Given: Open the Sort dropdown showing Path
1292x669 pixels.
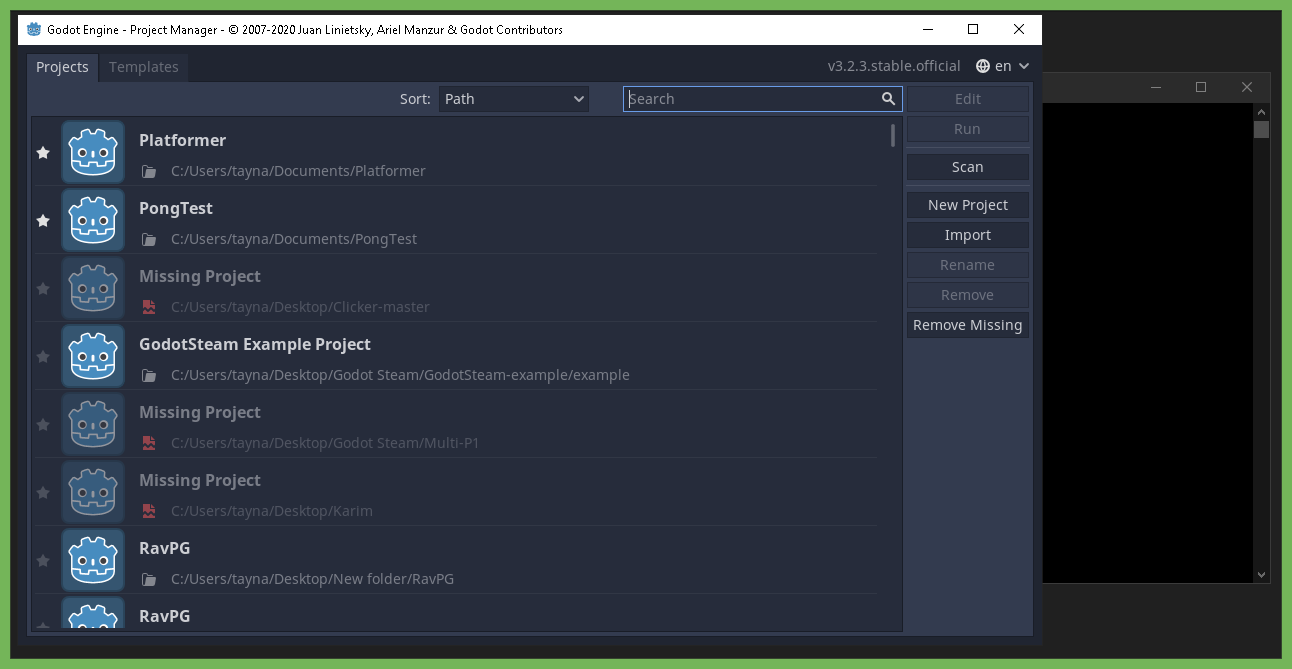Looking at the screenshot, I should pos(514,99).
